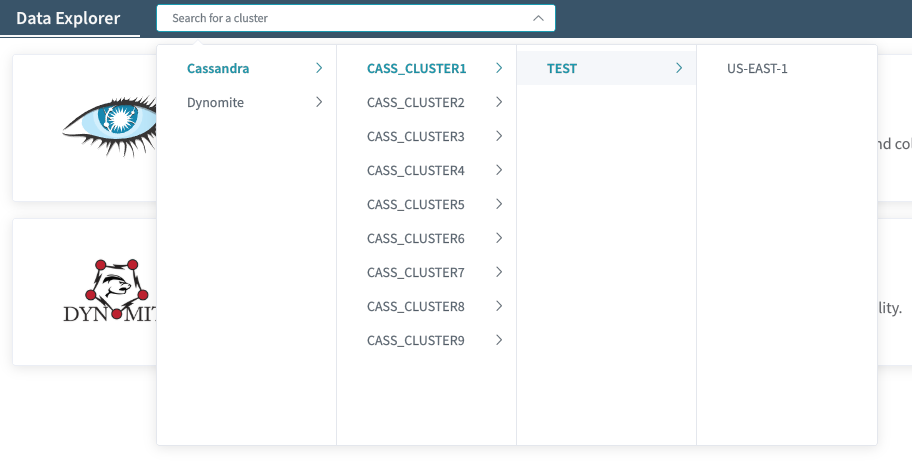Open the Data Explorer home title

point(68,18)
